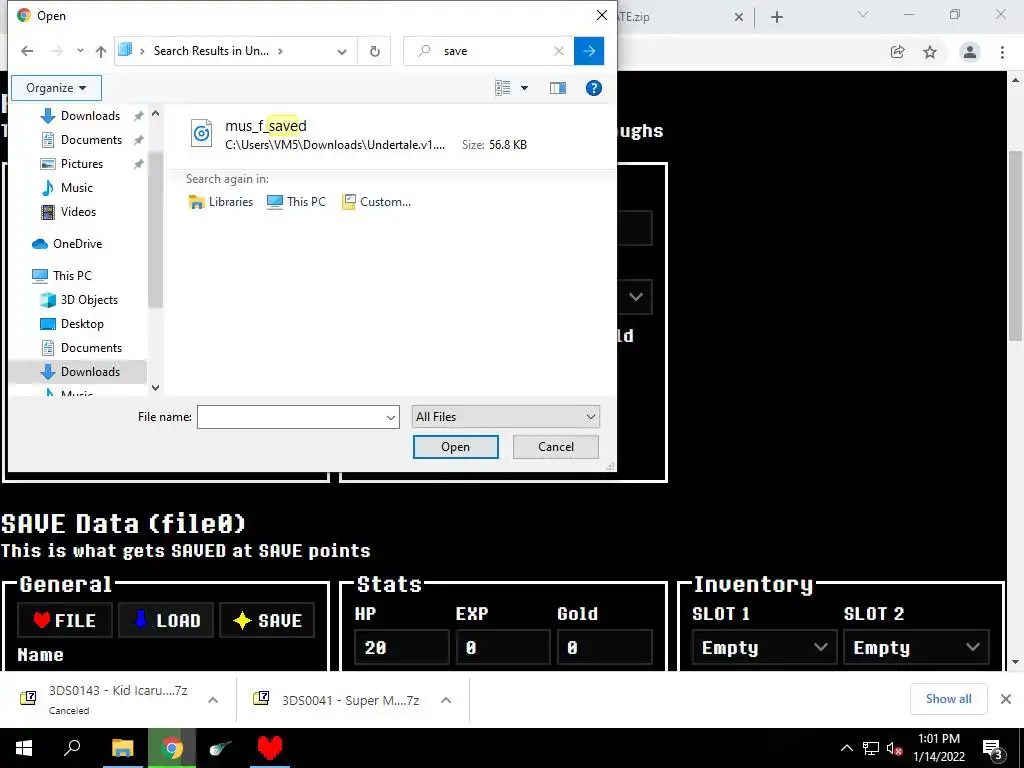
Task: Click the File name input field
Action: (x=291, y=417)
